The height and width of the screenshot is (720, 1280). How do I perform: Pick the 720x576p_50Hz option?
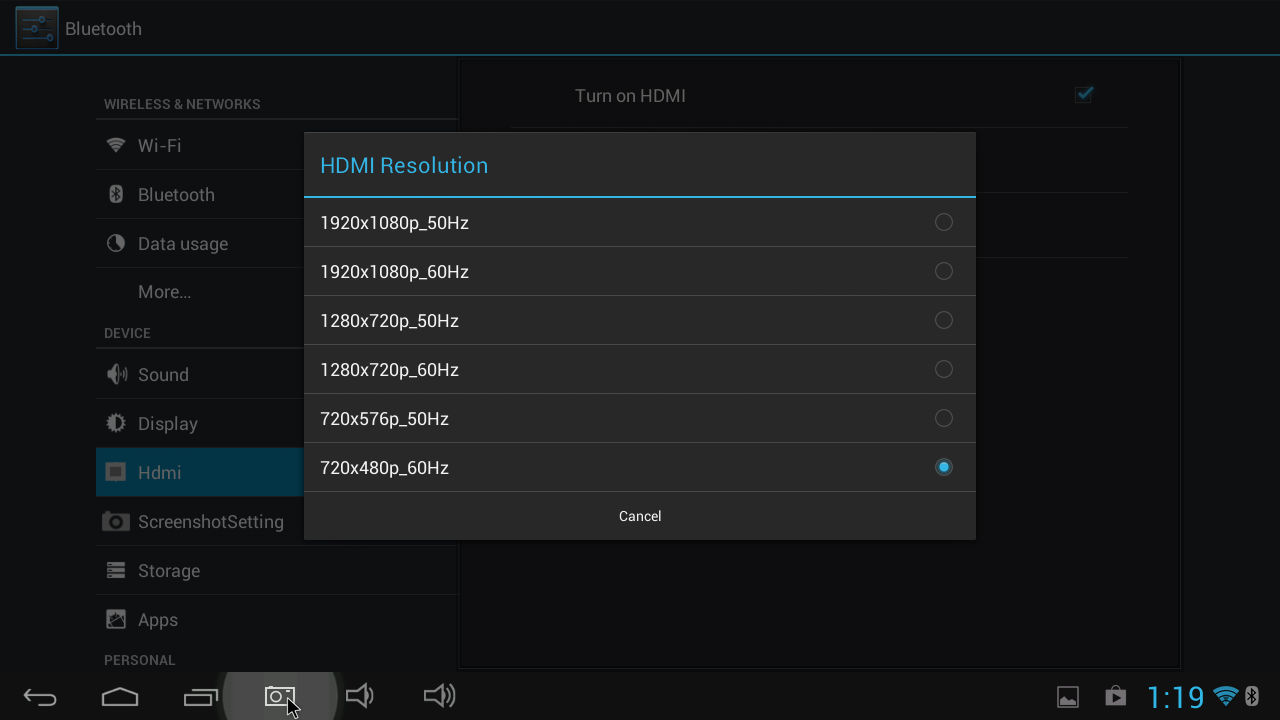pos(639,418)
